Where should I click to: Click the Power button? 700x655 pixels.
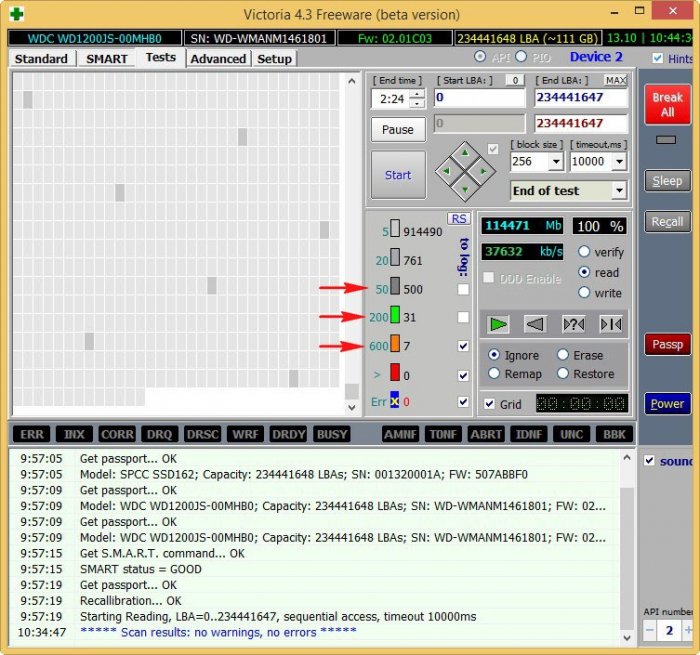click(x=667, y=404)
